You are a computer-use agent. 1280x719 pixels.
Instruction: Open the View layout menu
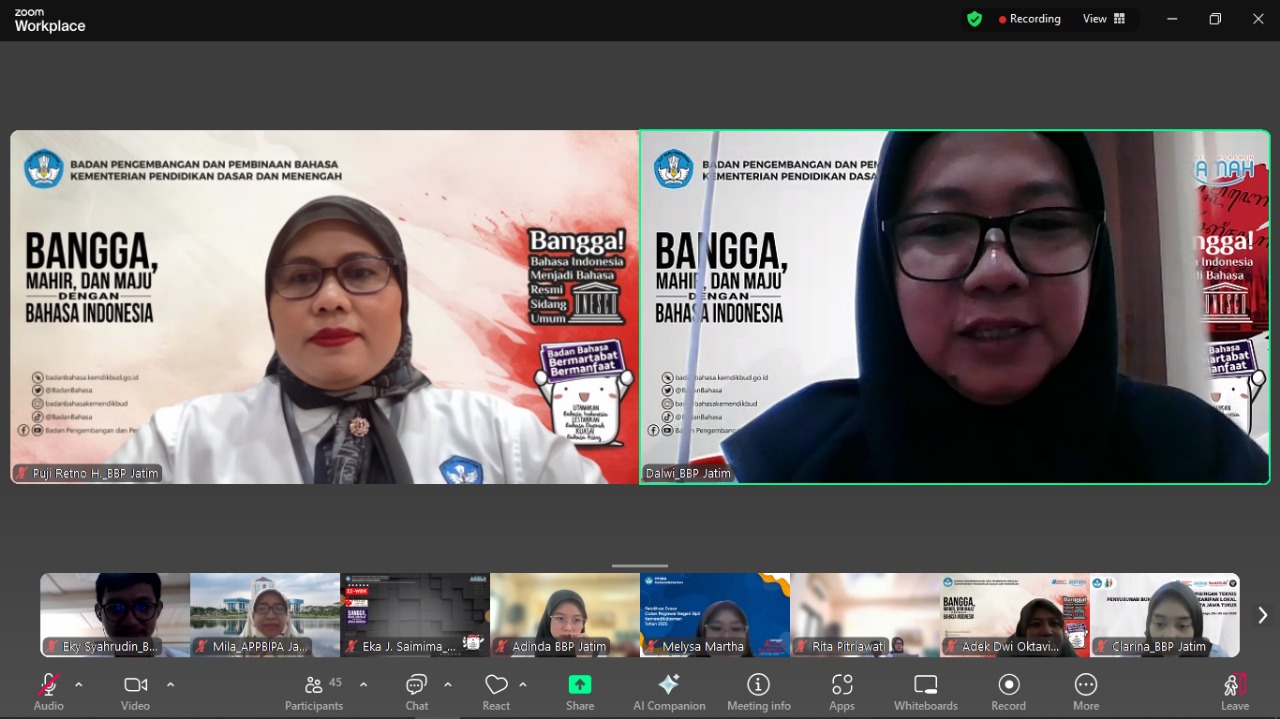click(x=1104, y=19)
